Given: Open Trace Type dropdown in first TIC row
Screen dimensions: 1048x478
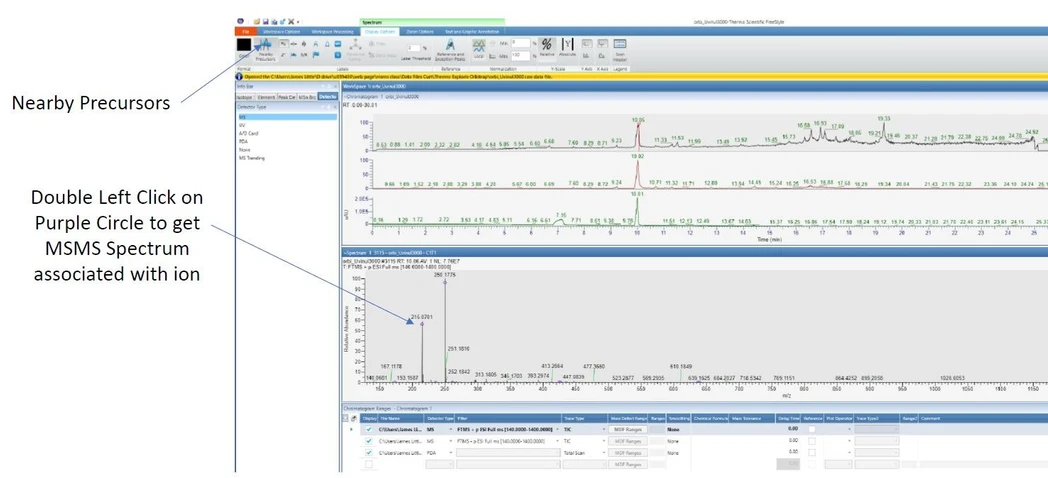Looking at the screenshot, I should click(604, 429).
